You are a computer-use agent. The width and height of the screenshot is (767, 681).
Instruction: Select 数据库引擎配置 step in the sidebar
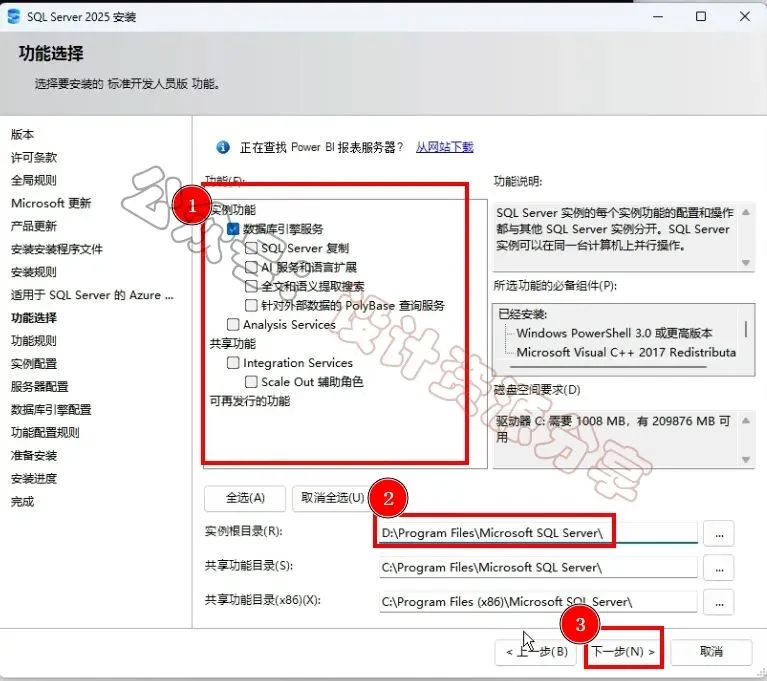tap(51, 409)
